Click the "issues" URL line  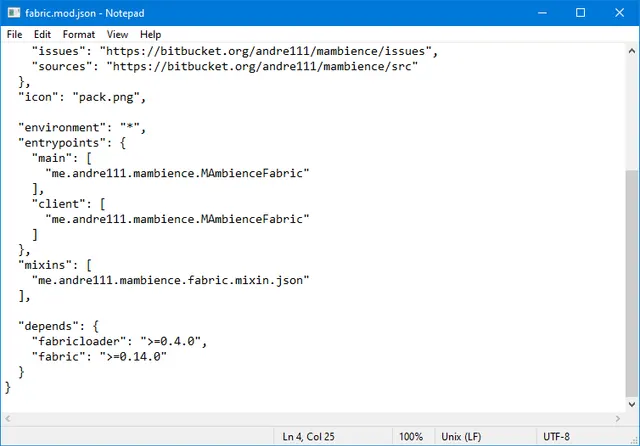tap(235, 51)
